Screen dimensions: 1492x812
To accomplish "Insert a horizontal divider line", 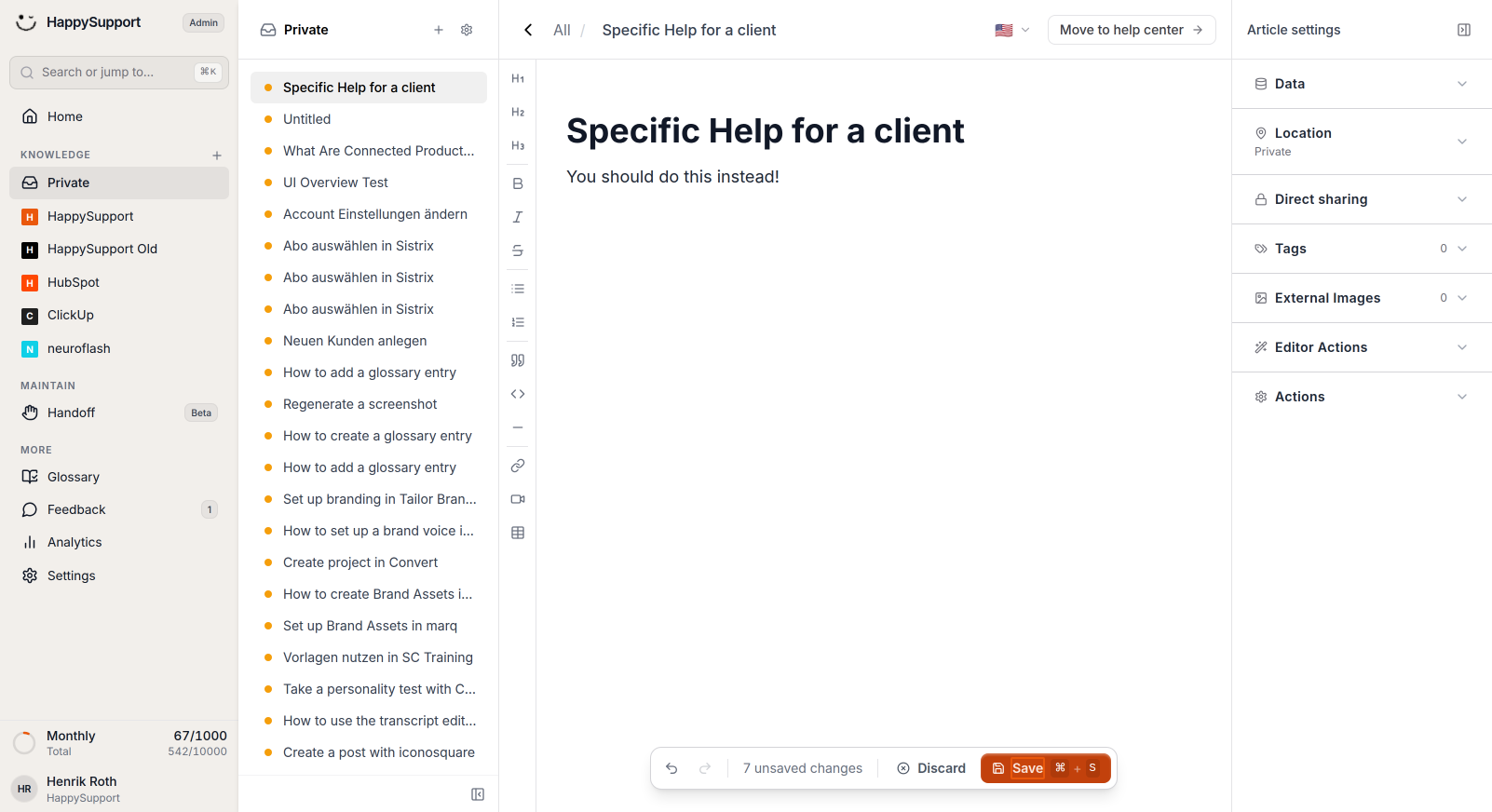I will pos(518,427).
